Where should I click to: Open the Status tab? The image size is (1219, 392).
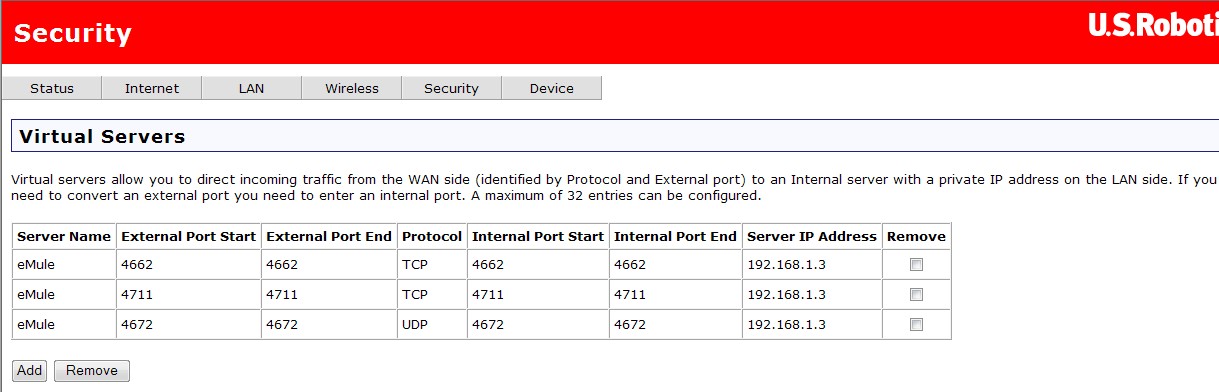tap(52, 88)
